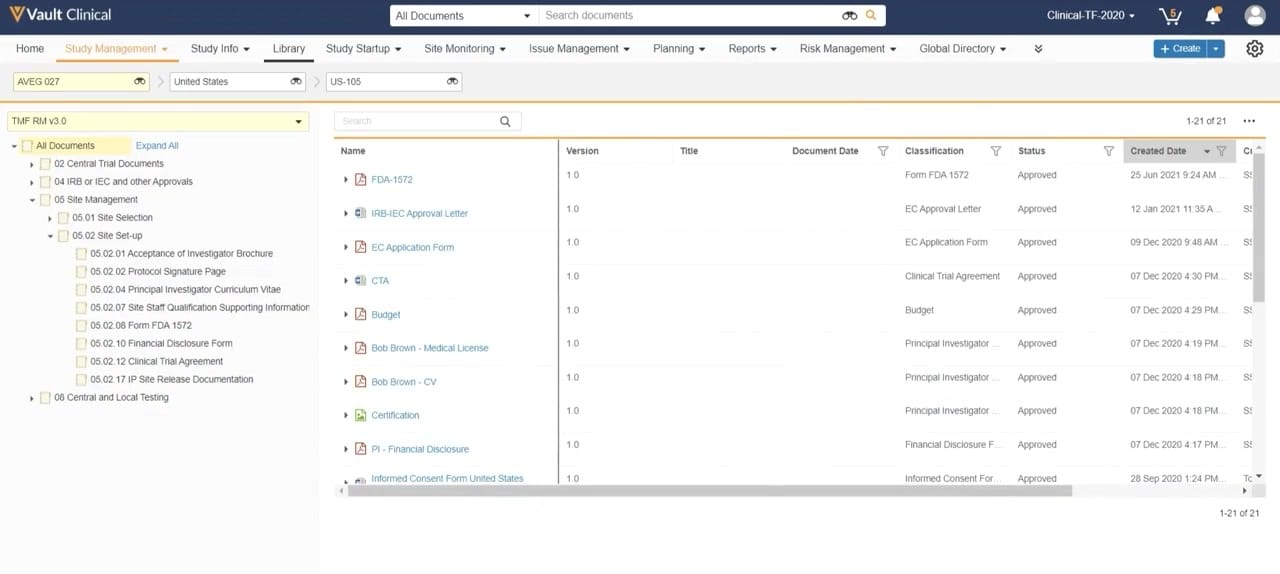Expand the 02 Central Trial Documents node
Viewport: 1280px width, 574px height.
pos(32,164)
